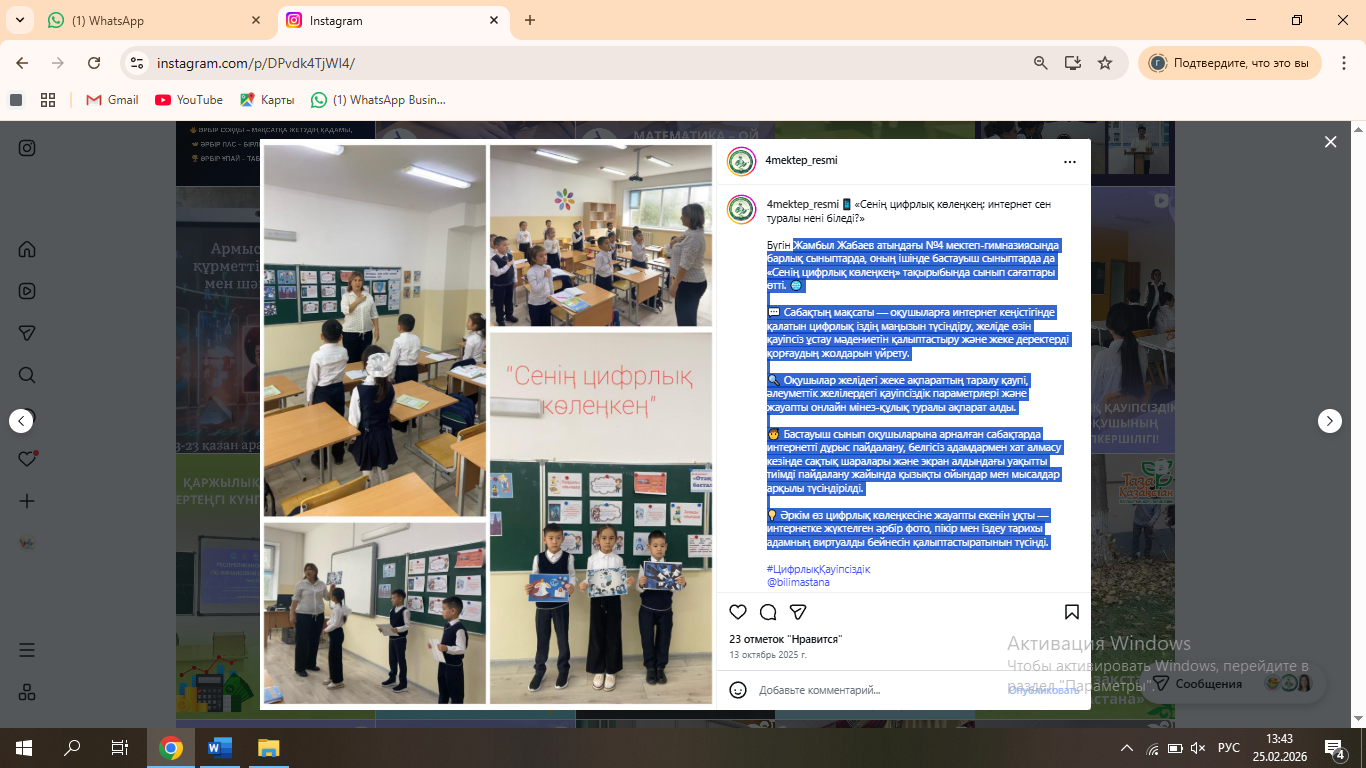Open the 4mektep_resmi profile in post header

[x=801, y=160]
